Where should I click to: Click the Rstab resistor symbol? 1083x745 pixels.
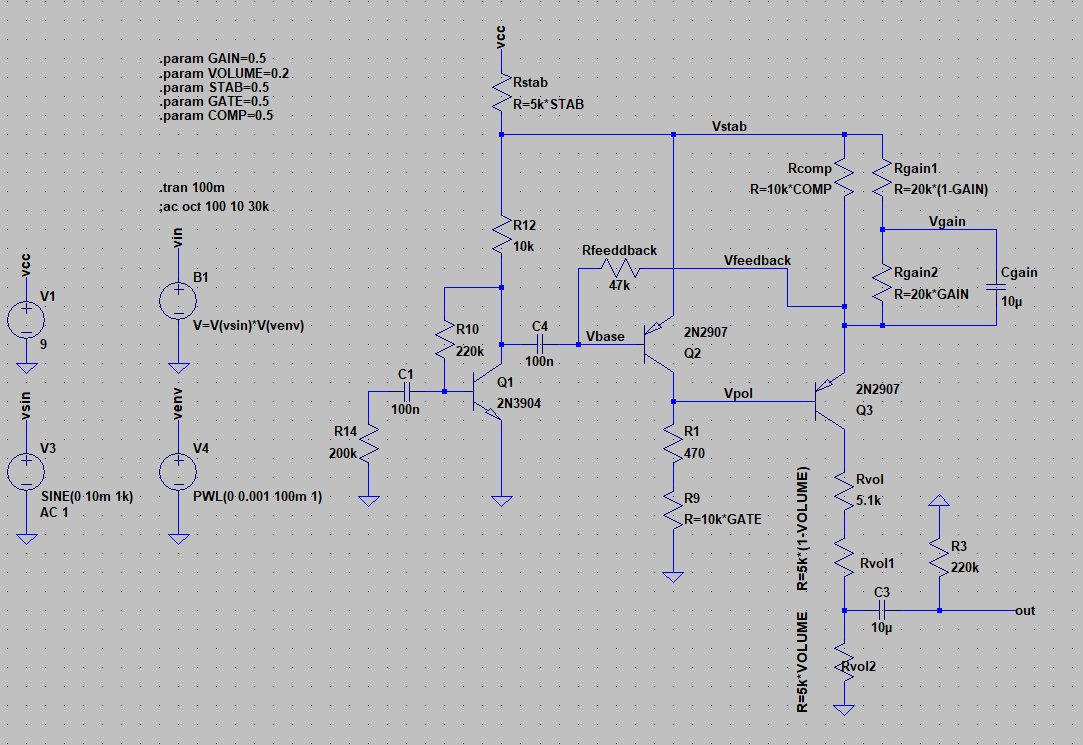pos(501,93)
